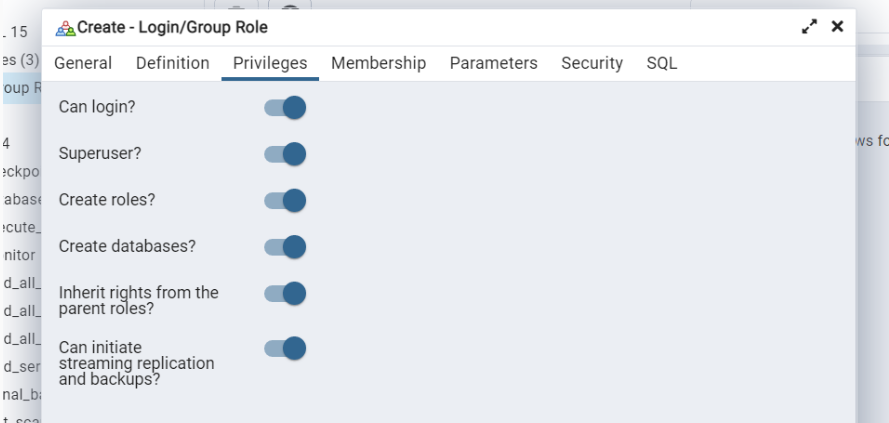Maximize the Create role dialog
This screenshot has height=423, width=889.
809,27
